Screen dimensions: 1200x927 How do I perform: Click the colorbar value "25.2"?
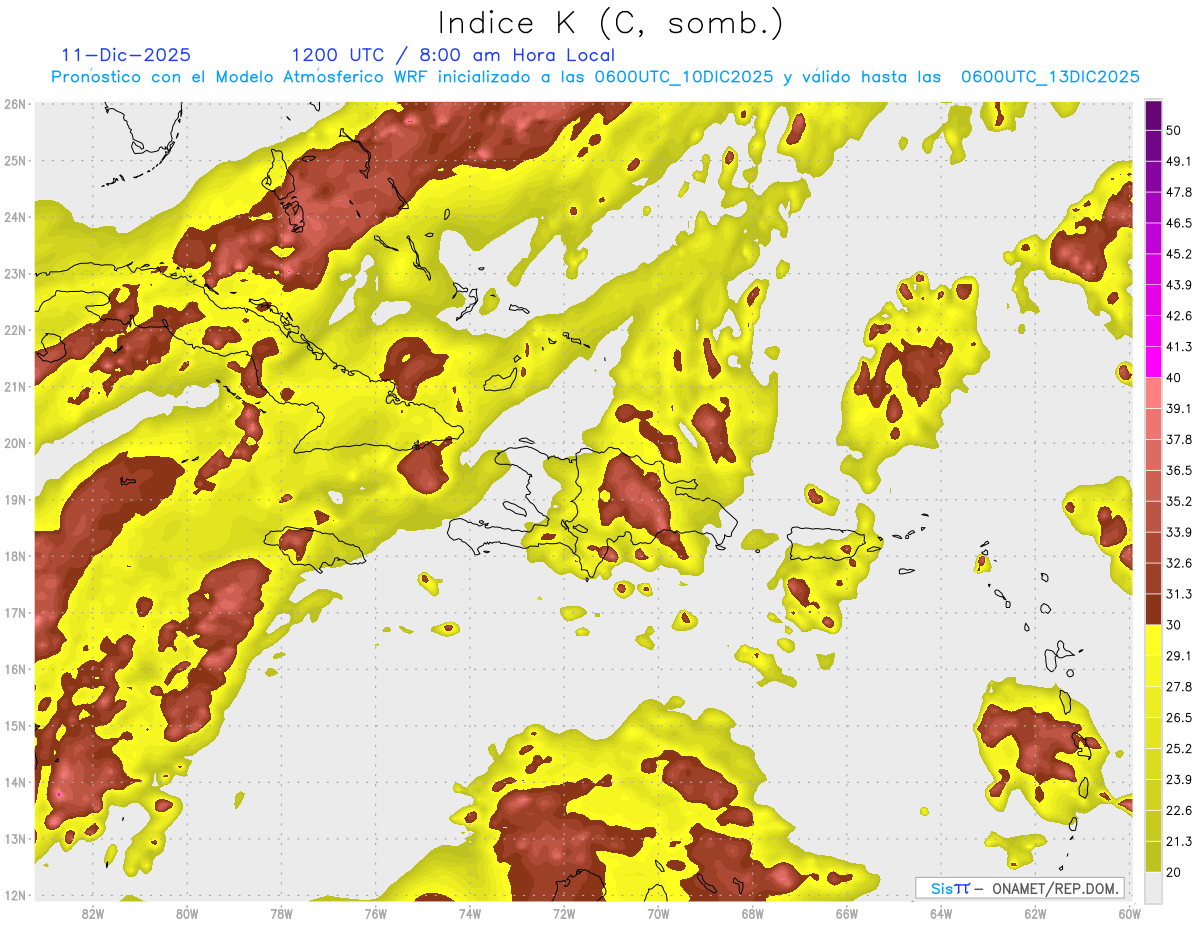point(1179,749)
